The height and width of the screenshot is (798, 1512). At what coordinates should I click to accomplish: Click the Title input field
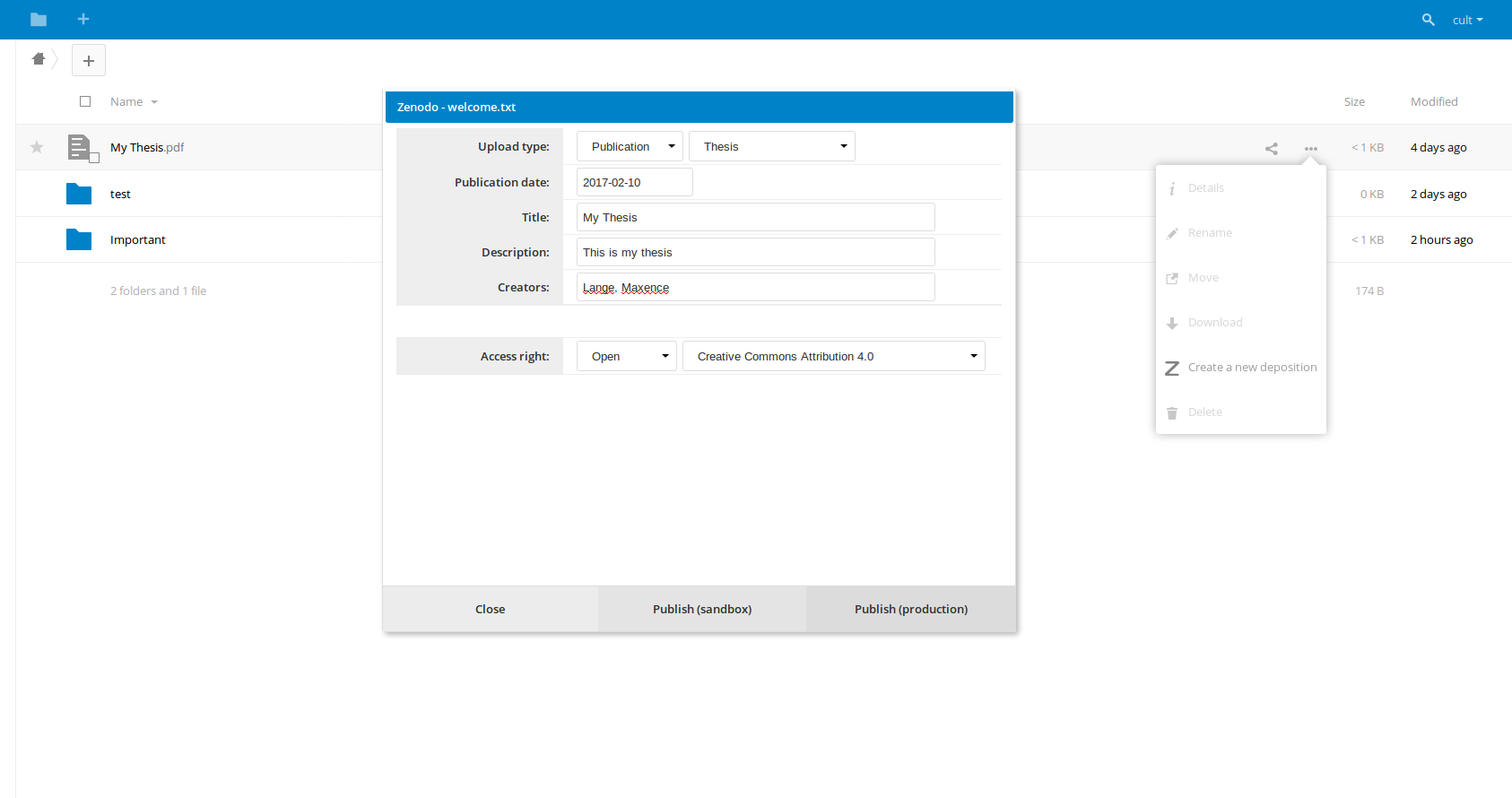pyautogui.click(x=756, y=217)
